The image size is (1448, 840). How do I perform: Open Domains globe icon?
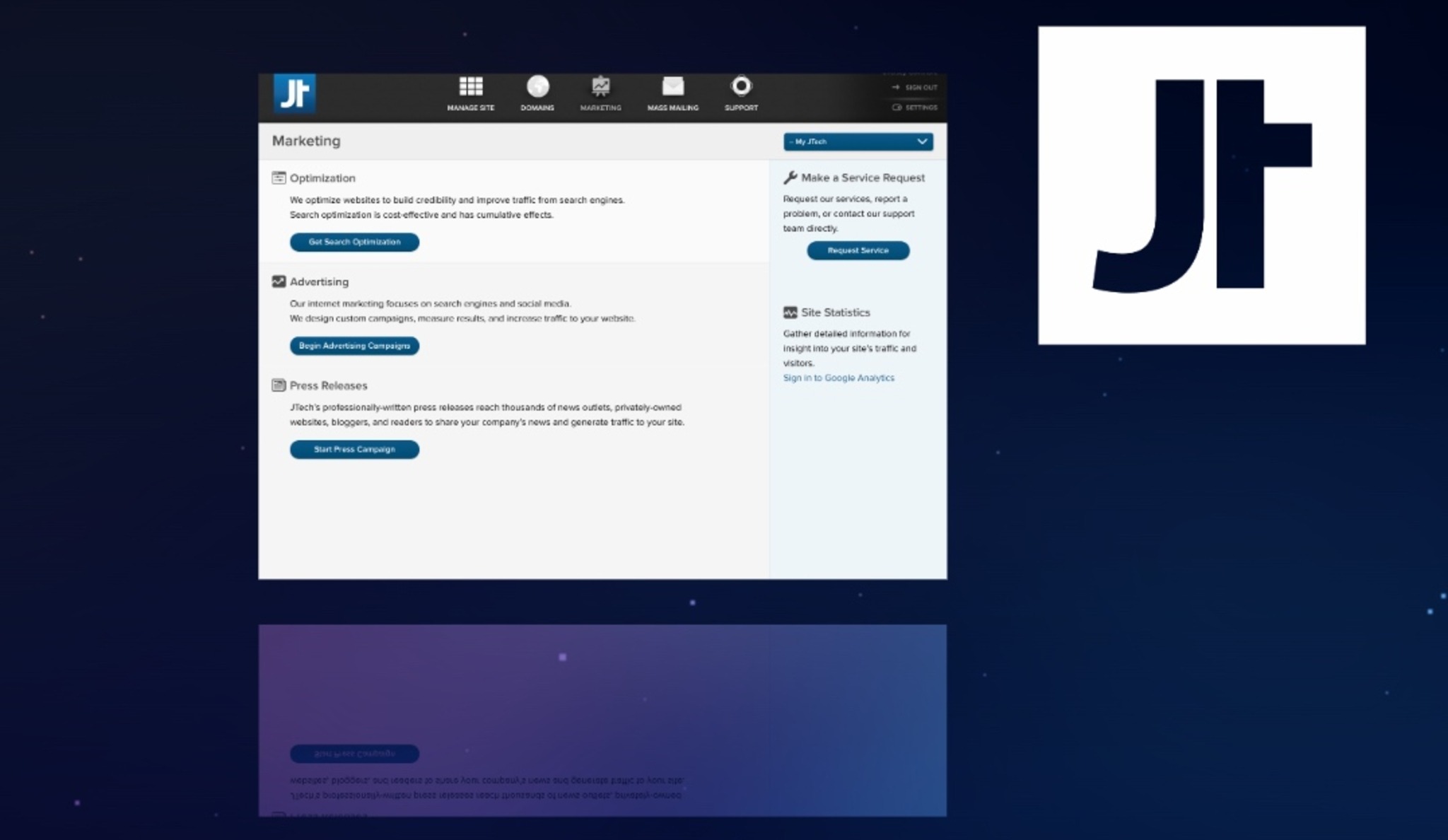537,86
